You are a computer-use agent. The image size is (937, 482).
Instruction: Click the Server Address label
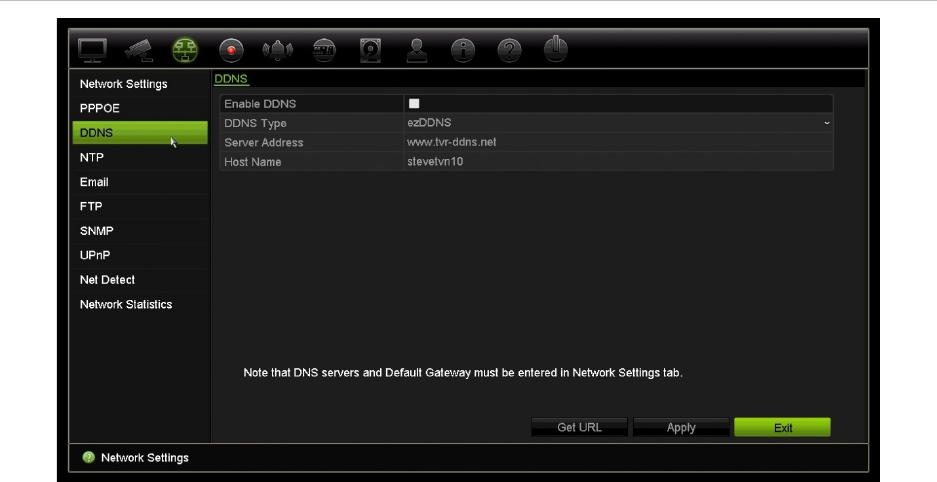pos(264,142)
